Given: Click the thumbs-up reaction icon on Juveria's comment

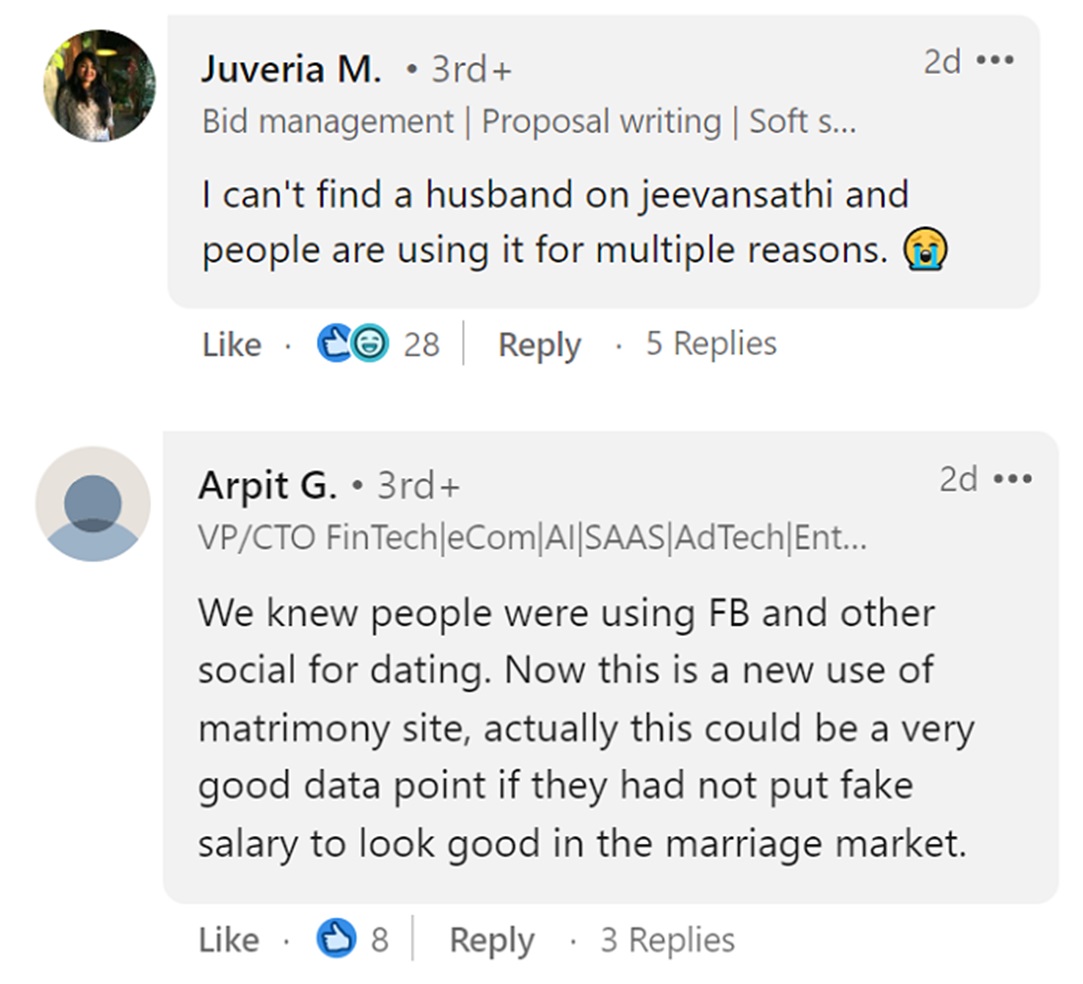Looking at the screenshot, I should point(333,344).
